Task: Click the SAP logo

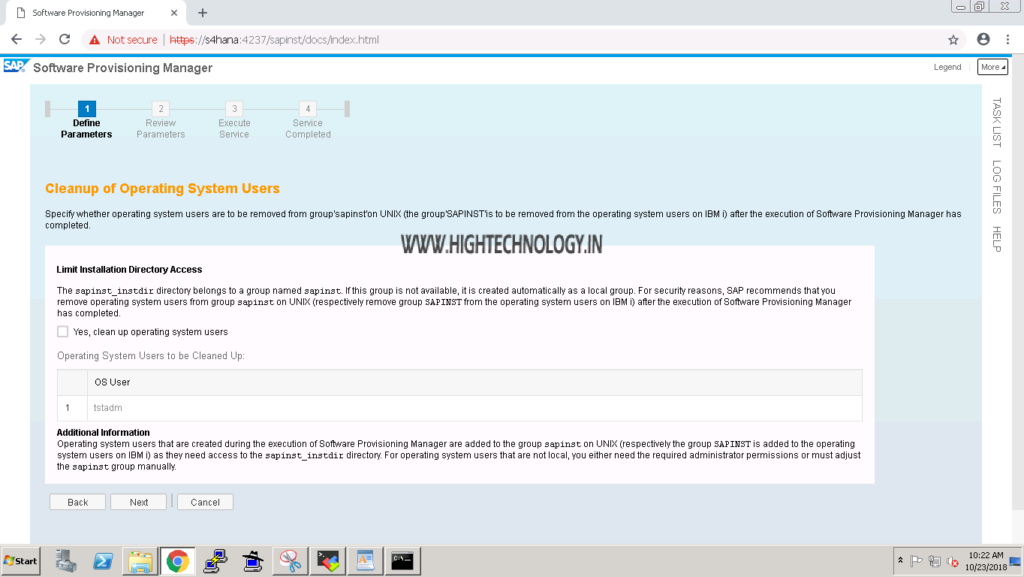Action: (15, 67)
